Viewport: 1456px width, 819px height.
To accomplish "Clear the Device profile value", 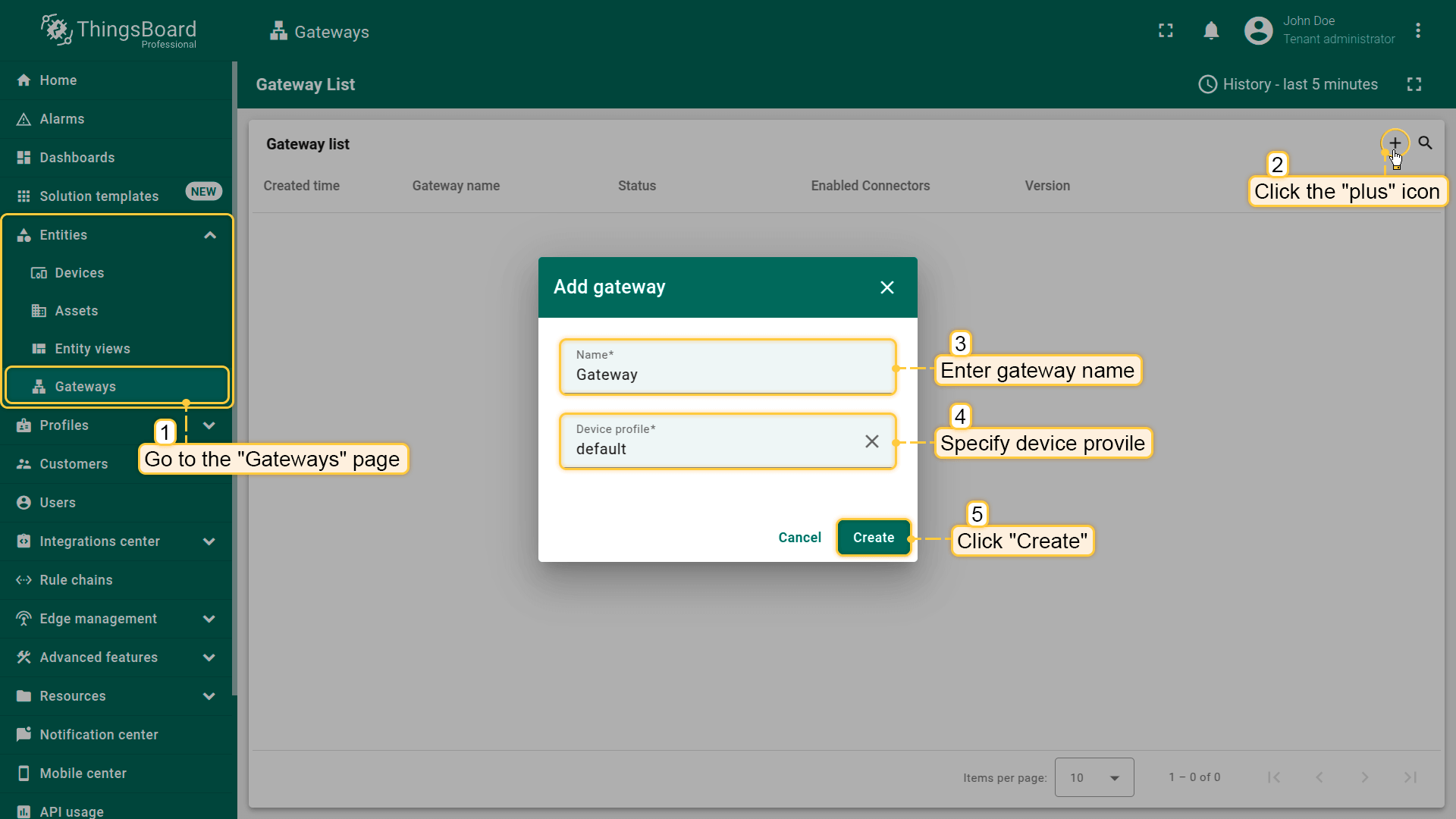I will pos(871,441).
